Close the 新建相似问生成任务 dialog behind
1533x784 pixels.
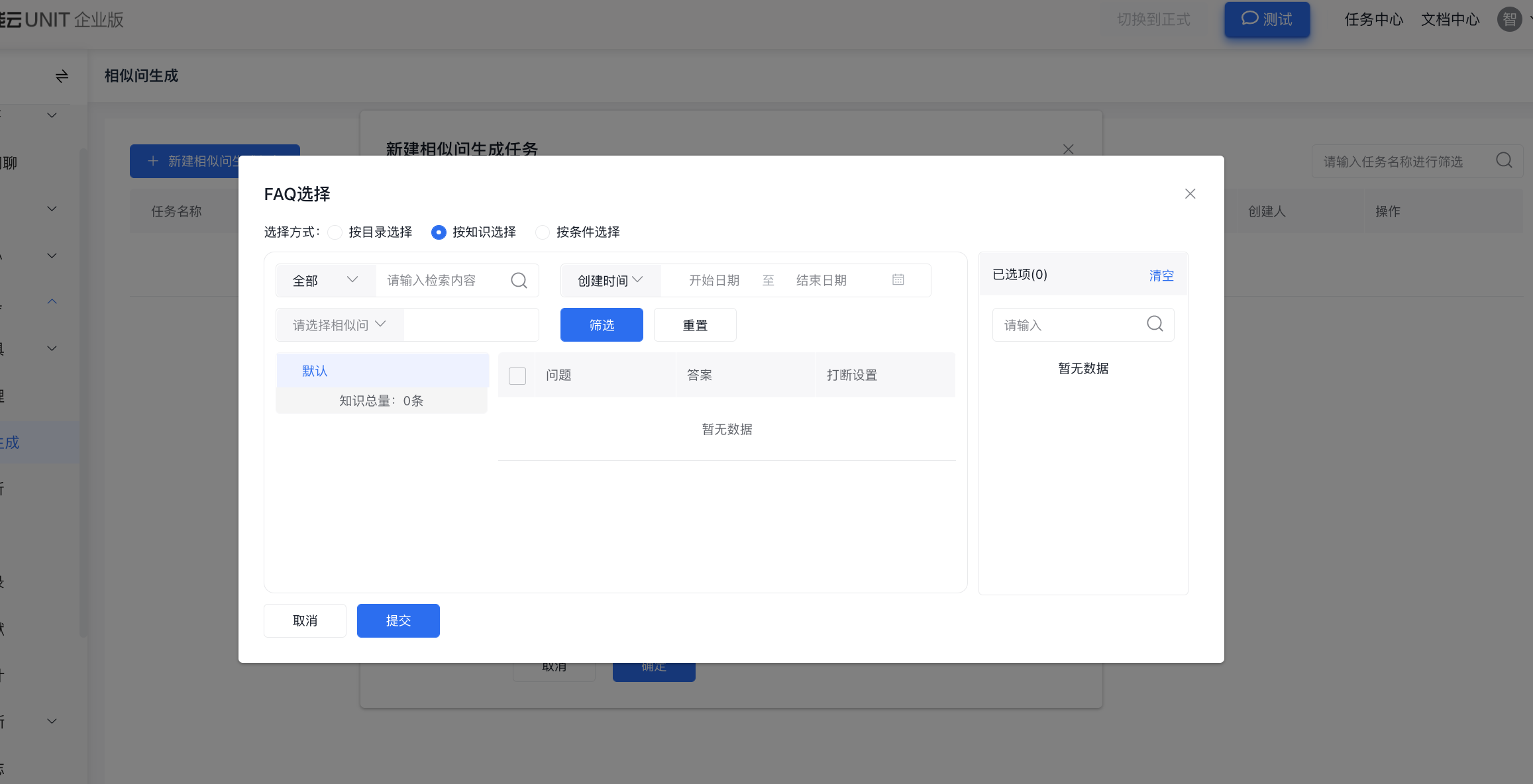[1068, 149]
